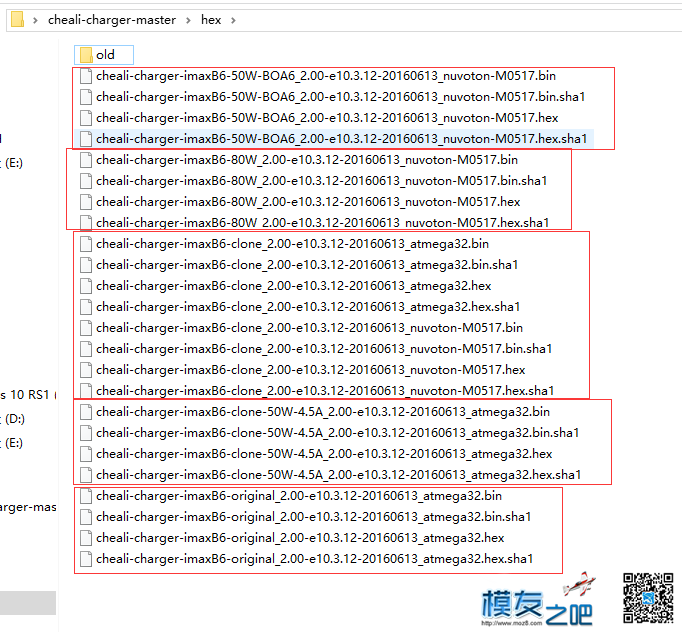The height and width of the screenshot is (632, 682).
Task: Click file icon of imaxB6-clone-50W-4.5A atmega32.hex
Action: (86, 454)
